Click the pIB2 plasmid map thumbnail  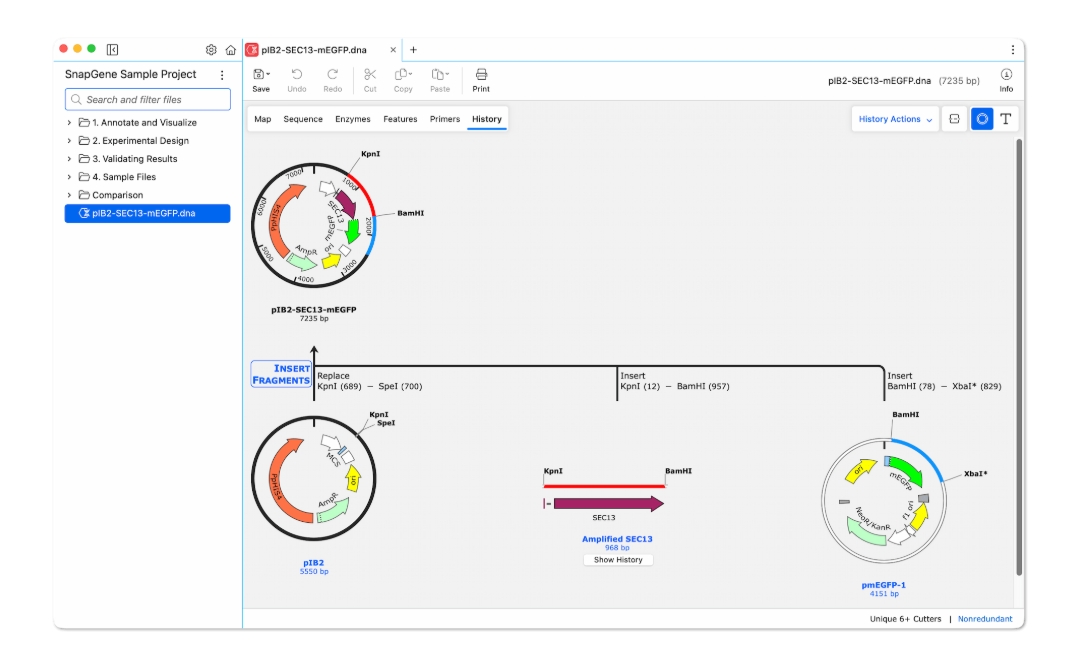click(314, 478)
